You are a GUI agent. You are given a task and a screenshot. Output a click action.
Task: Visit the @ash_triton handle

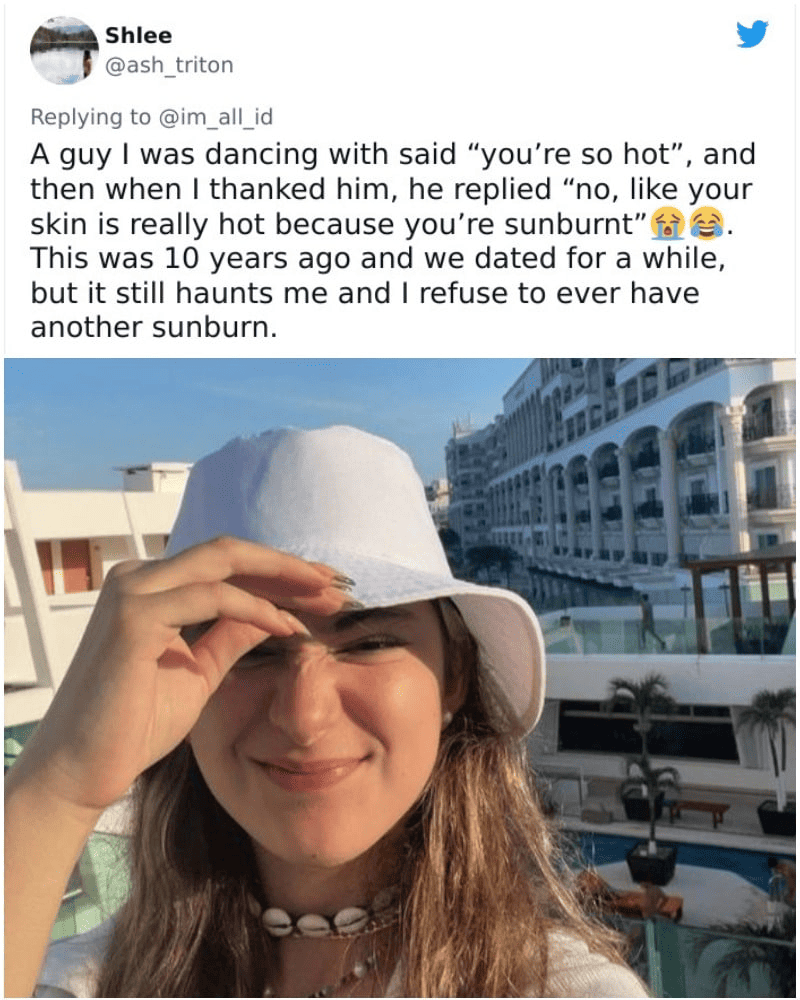click(x=169, y=65)
